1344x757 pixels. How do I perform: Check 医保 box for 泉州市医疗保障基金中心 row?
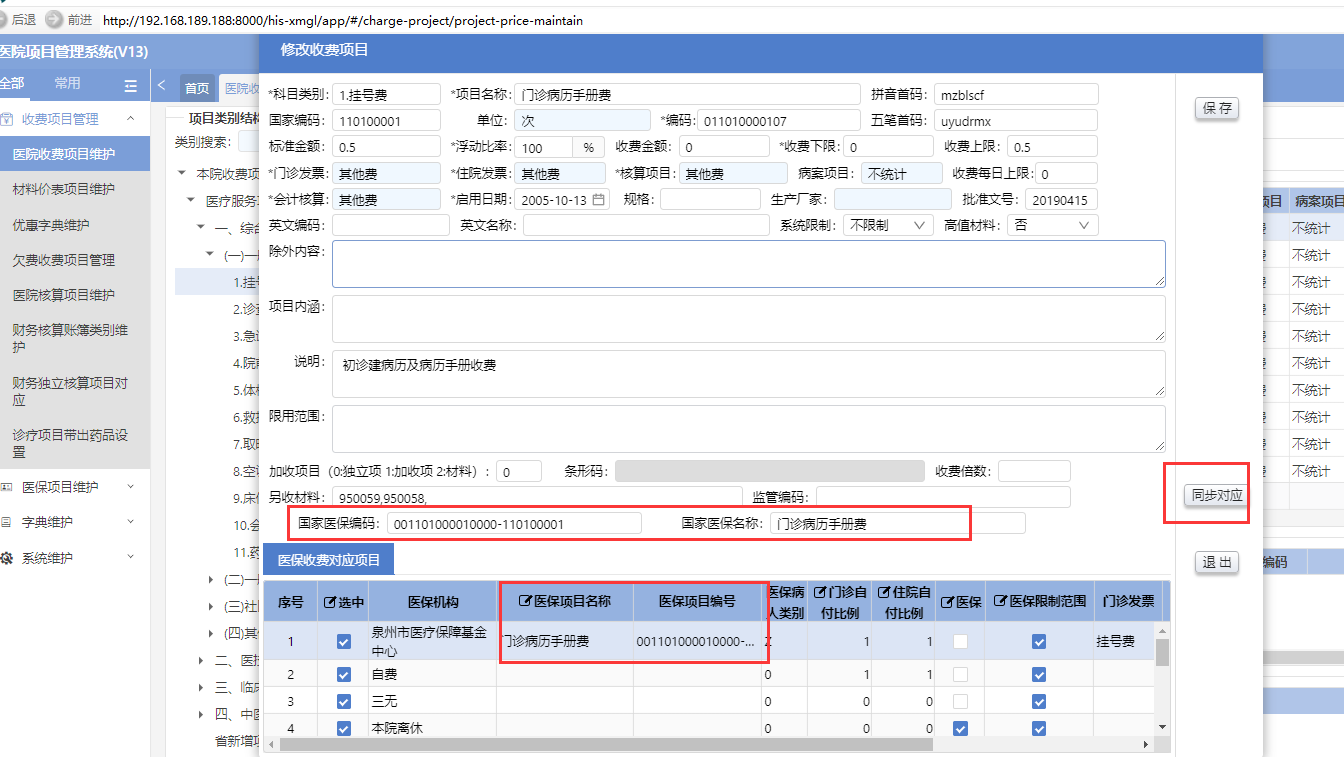click(960, 642)
